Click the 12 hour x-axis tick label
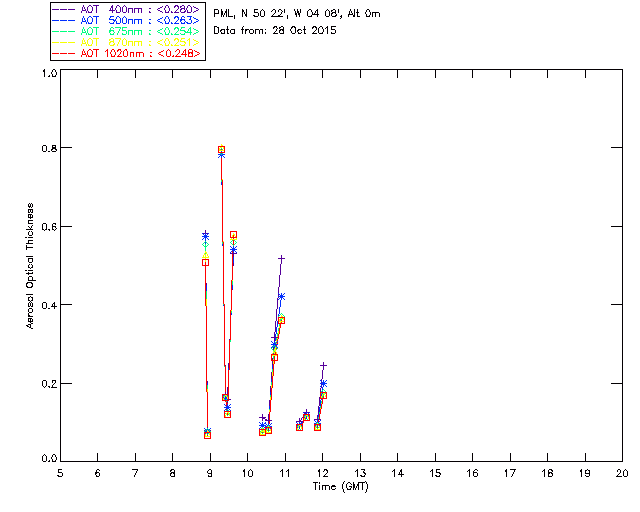This screenshot has width=640, height=512. pos(322,473)
